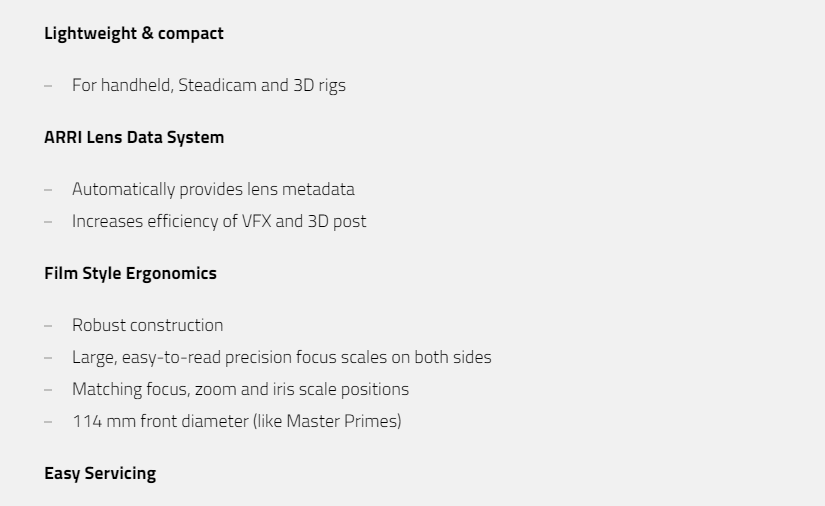
Task: Click the "ARRI Lens Data System" heading
Action: (x=134, y=137)
